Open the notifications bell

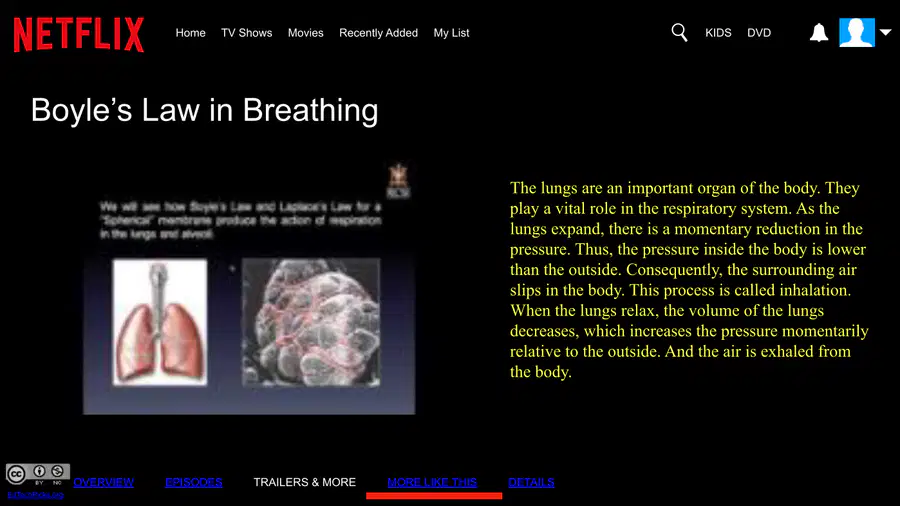tap(818, 33)
